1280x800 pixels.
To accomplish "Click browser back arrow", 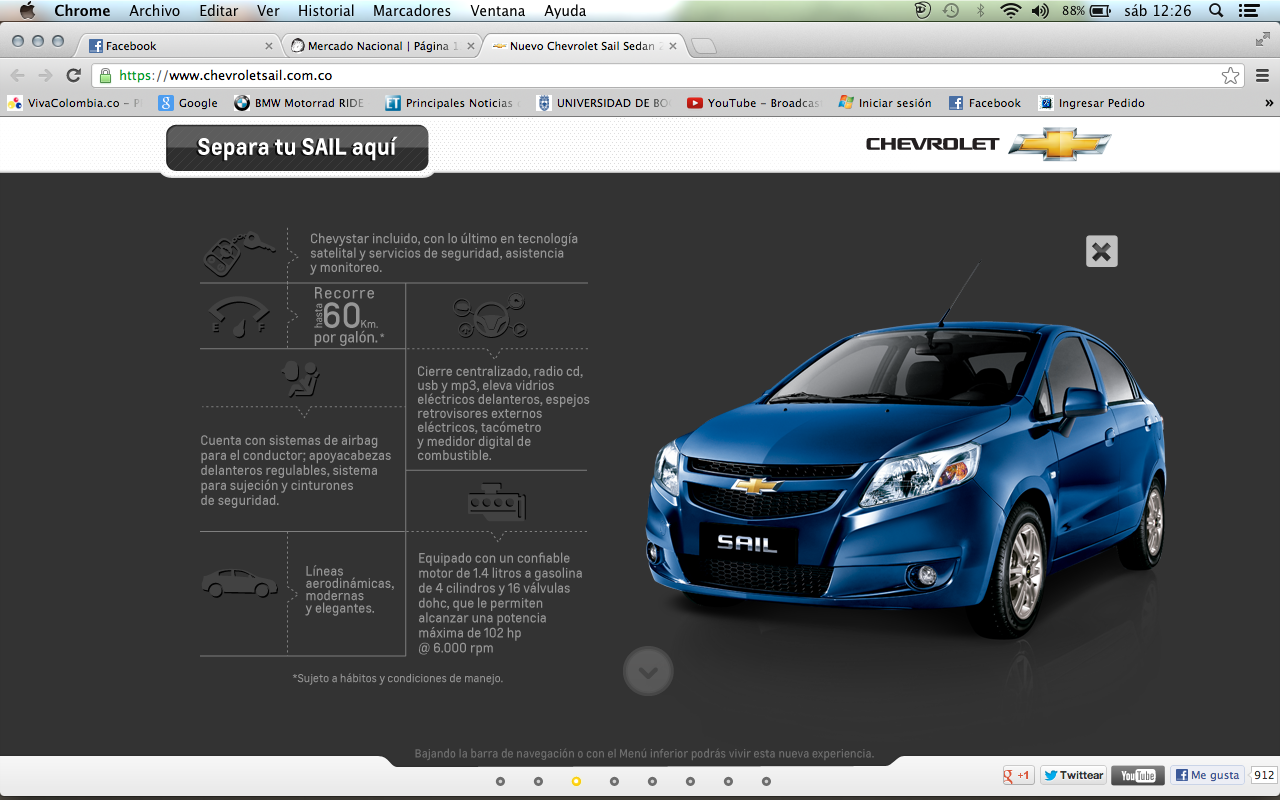I will point(17,75).
